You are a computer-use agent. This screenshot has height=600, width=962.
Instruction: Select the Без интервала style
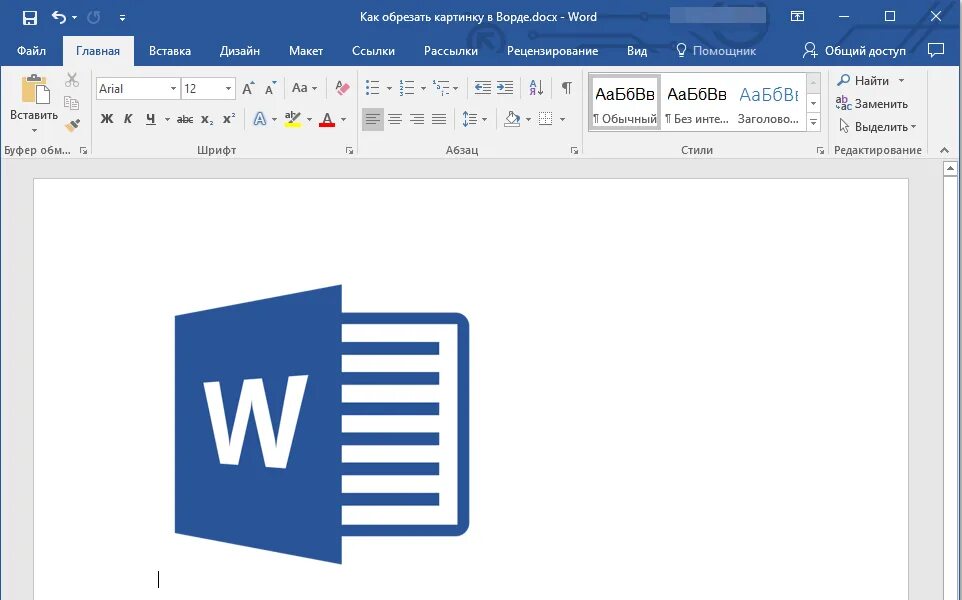point(696,103)
